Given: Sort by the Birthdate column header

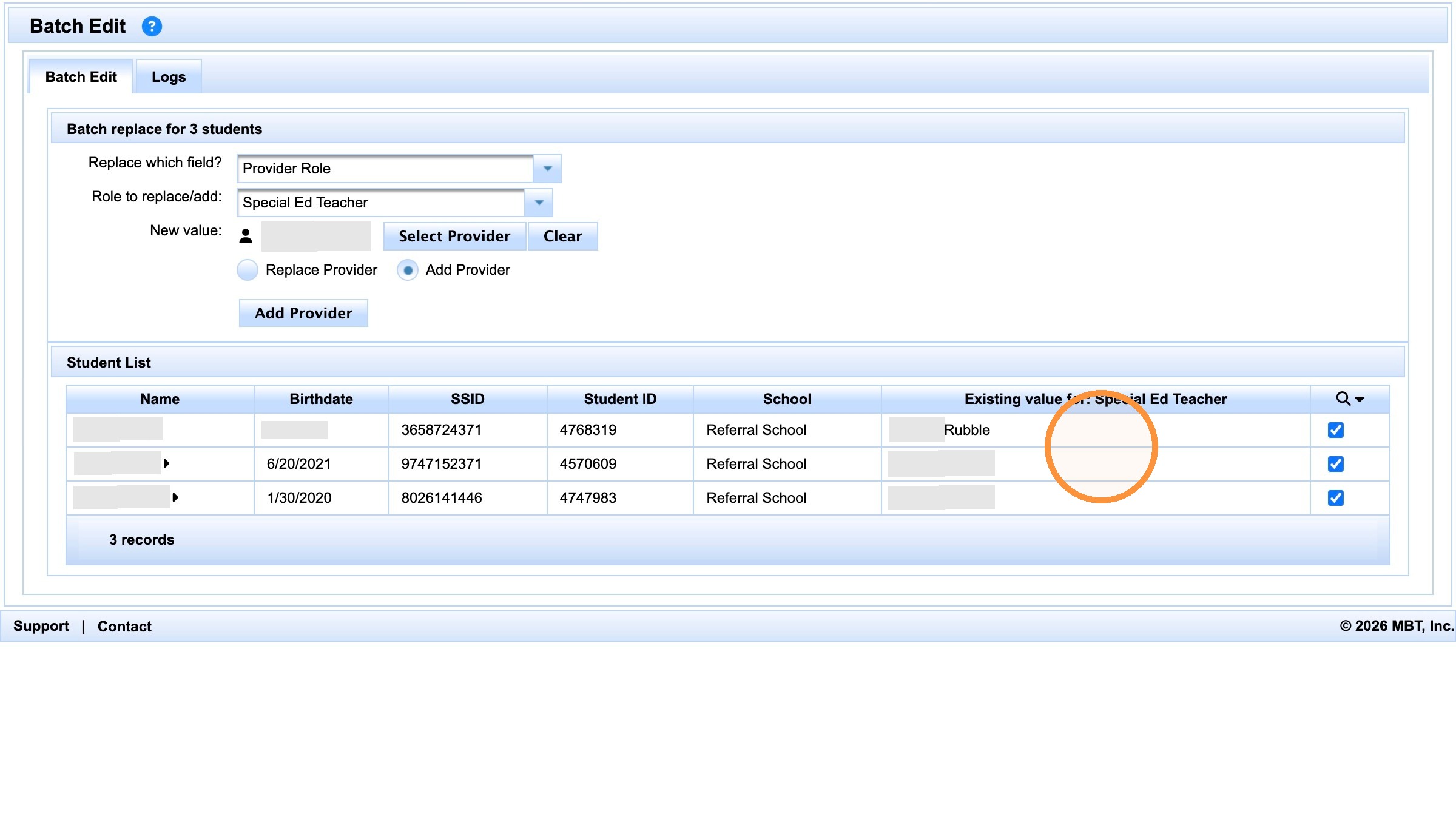Looking at the screenshot, I should click(x=321, y=399).
